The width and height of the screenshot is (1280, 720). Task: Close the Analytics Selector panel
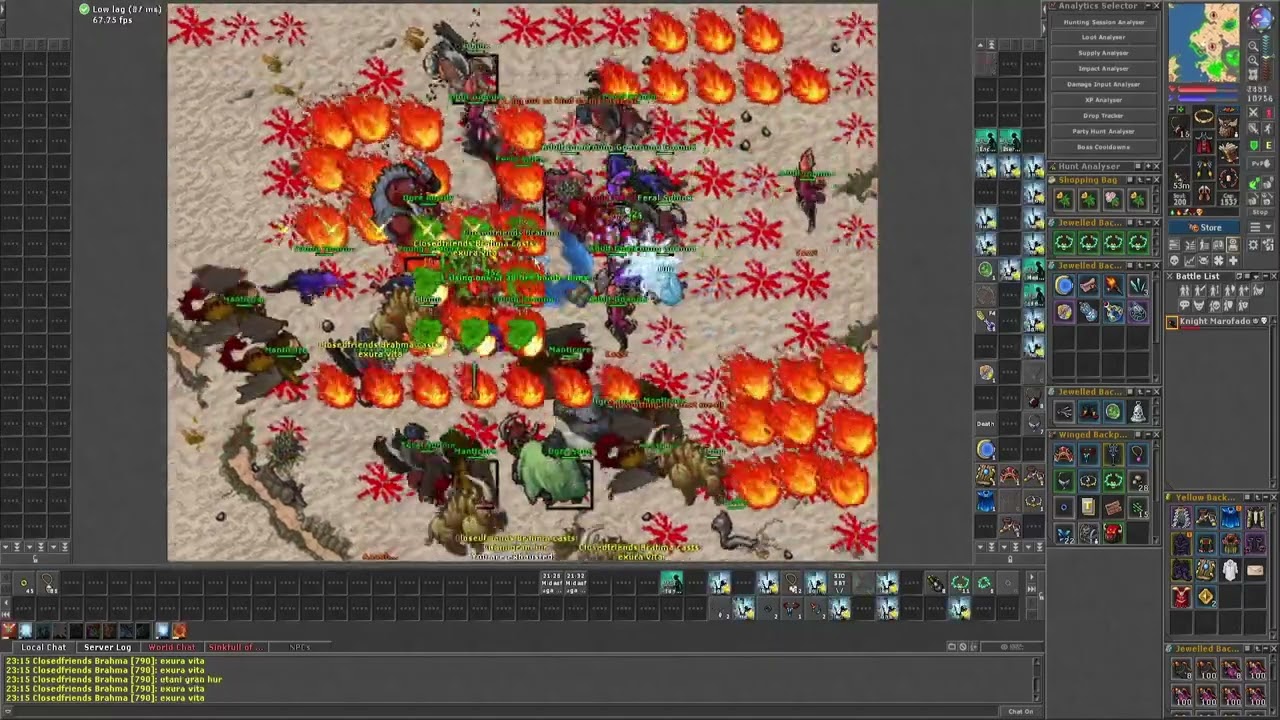(1156, 6)
